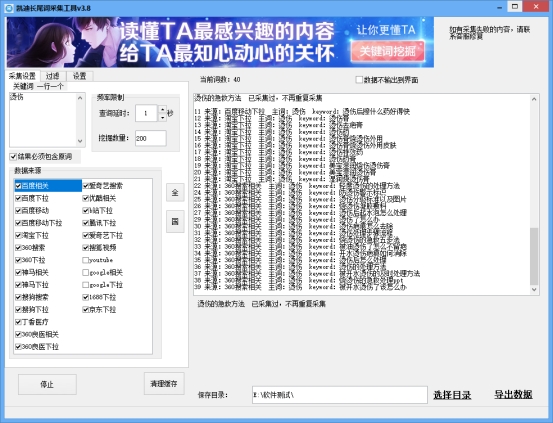Click the app icon in title bar
The width and height of the screenshot is (553, 423).
point(9,8)
